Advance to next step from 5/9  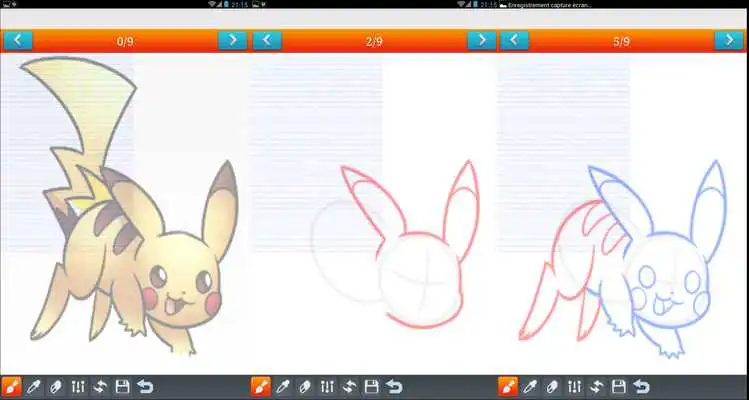(x=729, y=41)
